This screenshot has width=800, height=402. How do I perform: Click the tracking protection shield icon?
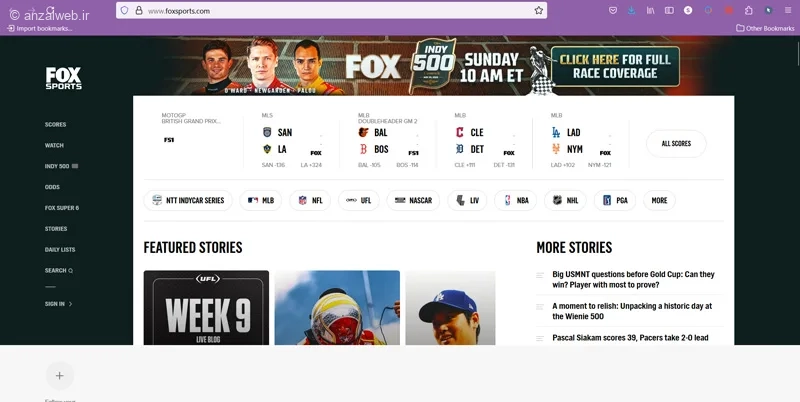pyautogui.click(x=124, y=10)
